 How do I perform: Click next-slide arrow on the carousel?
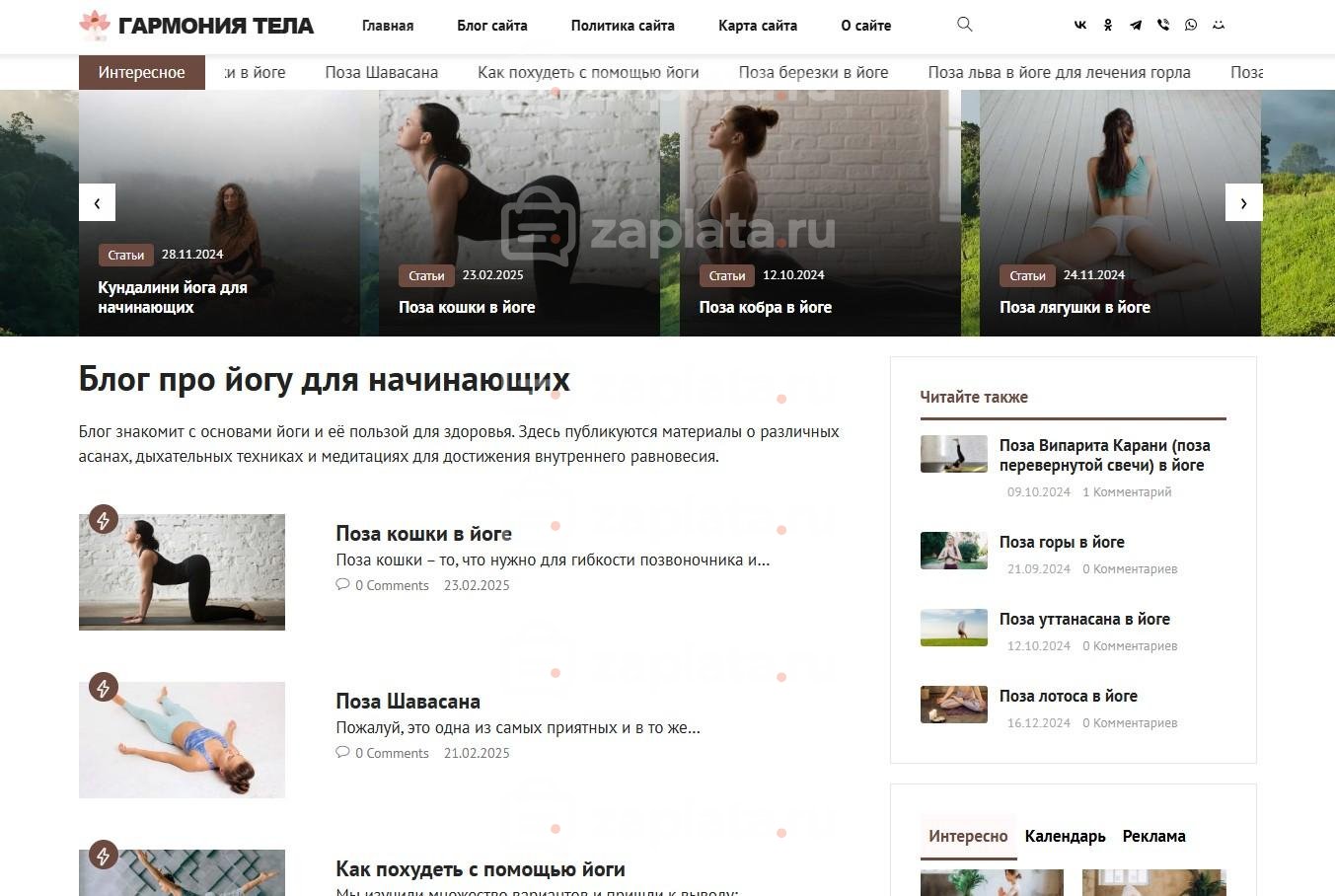click(1243, 202)
